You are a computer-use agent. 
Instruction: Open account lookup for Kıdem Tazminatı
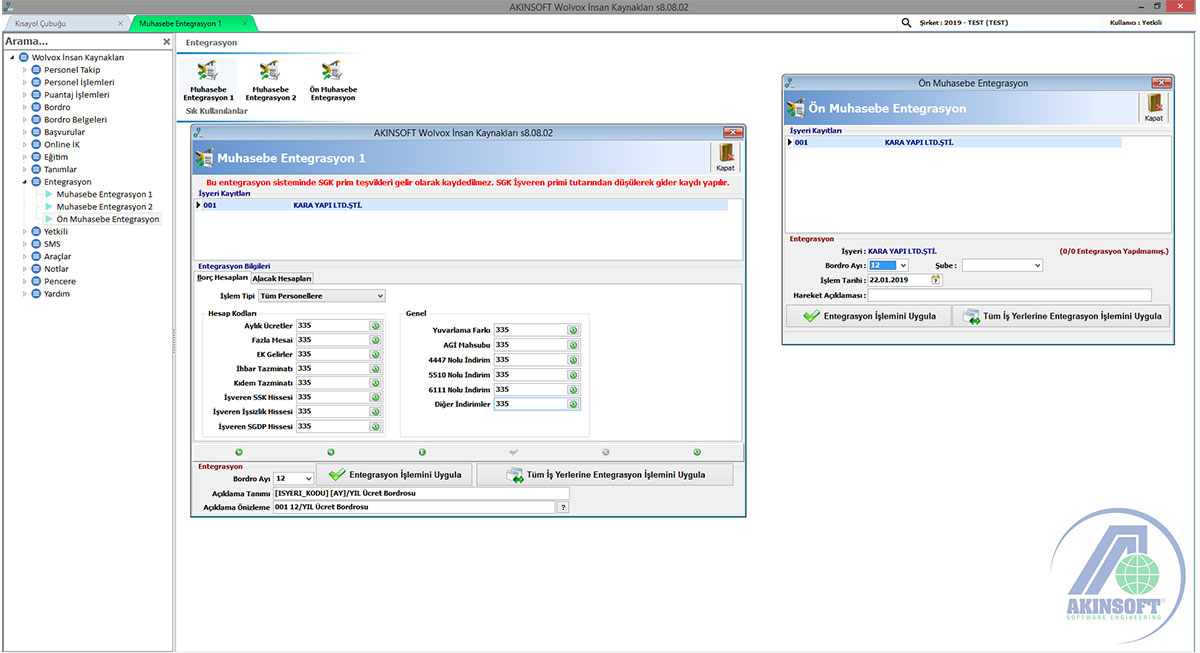tap(375, 383)
